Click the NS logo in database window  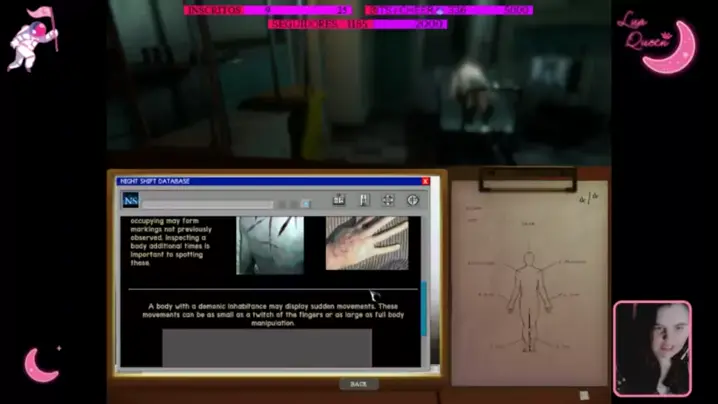coord(131,201)
